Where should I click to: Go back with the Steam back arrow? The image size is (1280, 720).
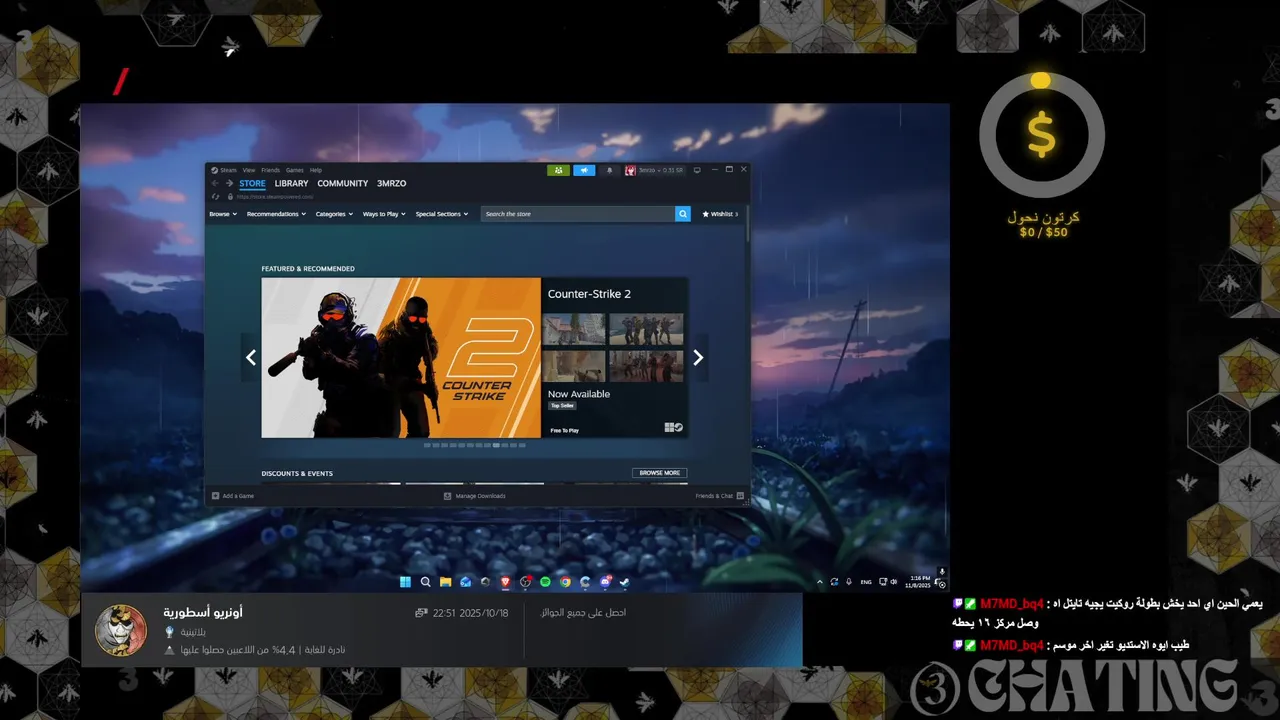(215, 183)
